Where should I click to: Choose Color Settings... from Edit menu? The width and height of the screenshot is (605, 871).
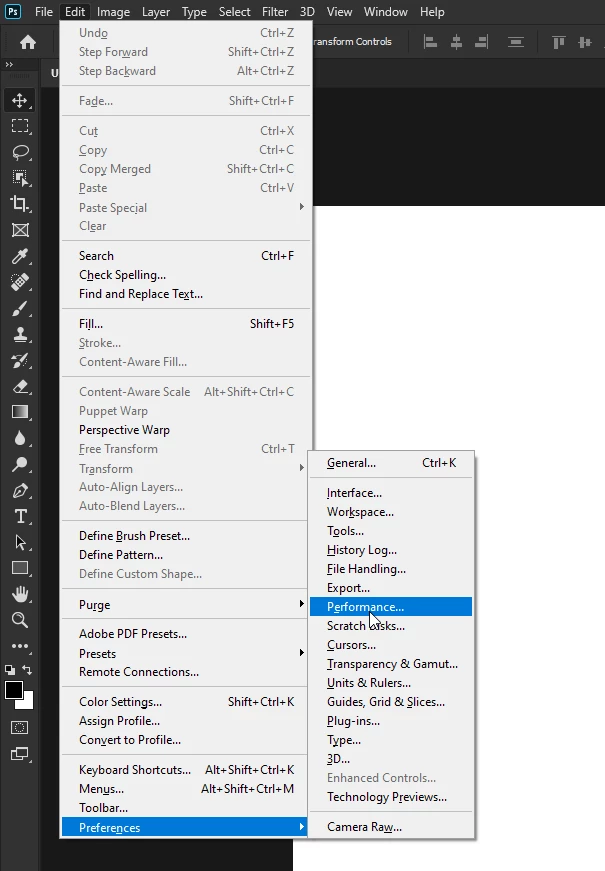[x=186, y=702]
